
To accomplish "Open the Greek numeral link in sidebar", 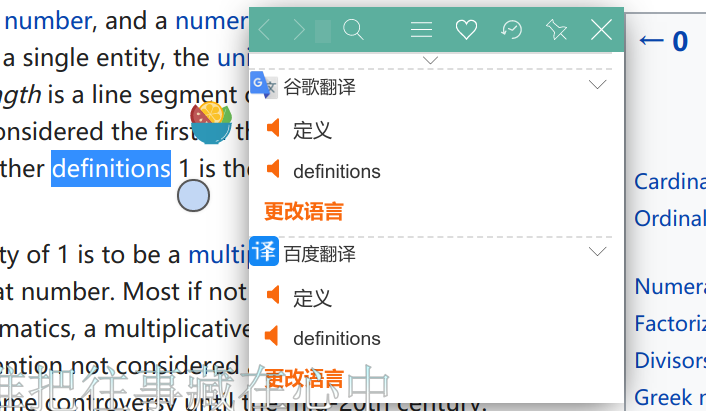I will pos(670,397).
